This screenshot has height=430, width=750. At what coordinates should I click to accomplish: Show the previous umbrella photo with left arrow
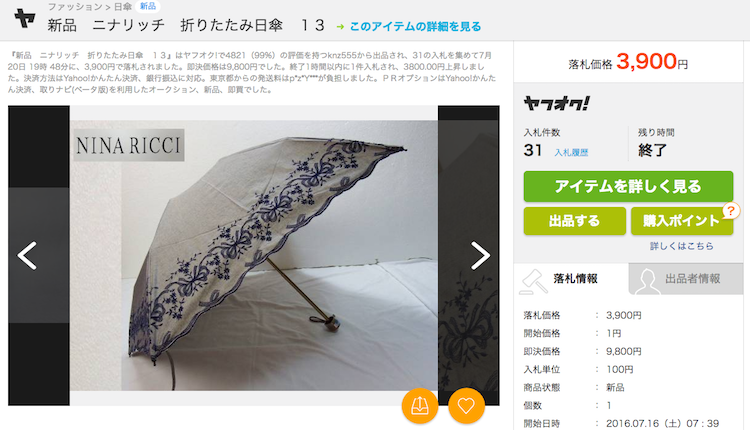click(27, 255)
